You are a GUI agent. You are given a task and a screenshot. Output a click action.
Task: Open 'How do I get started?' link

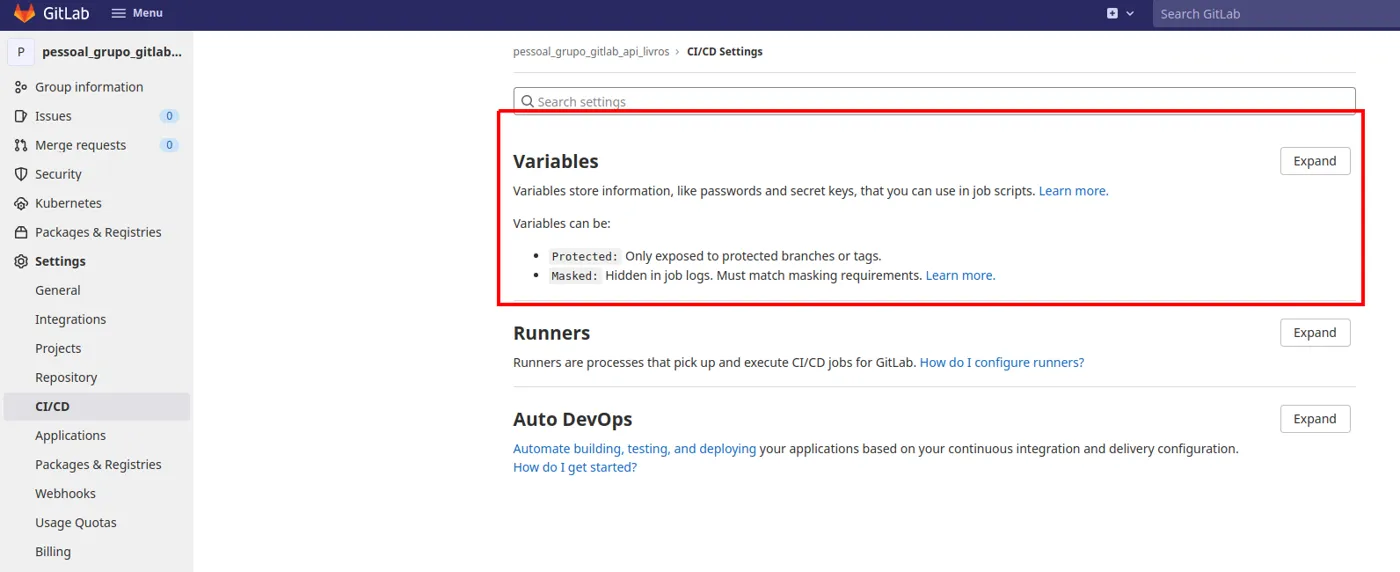[575, 467]
